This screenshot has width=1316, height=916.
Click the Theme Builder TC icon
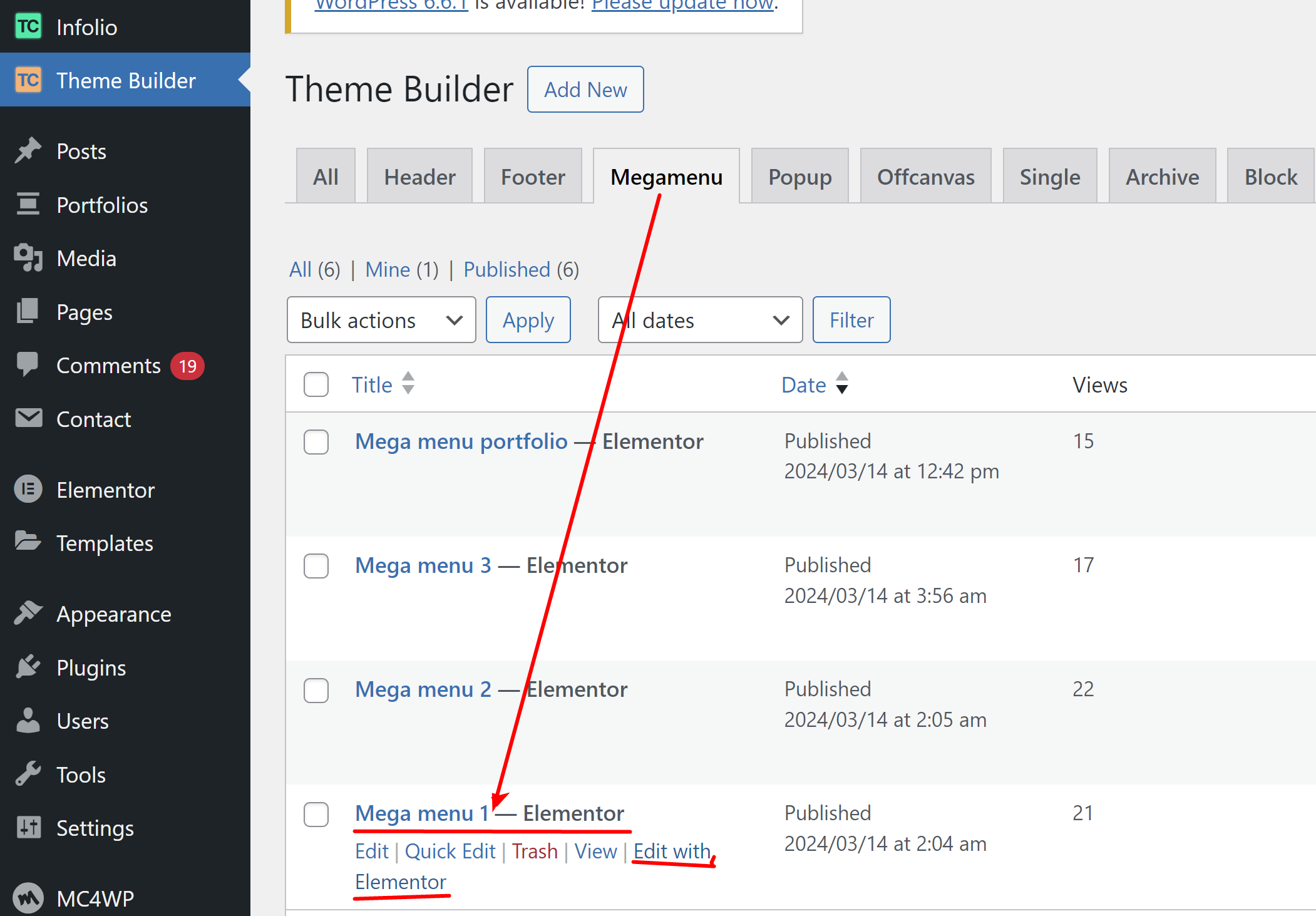[28, 80]
